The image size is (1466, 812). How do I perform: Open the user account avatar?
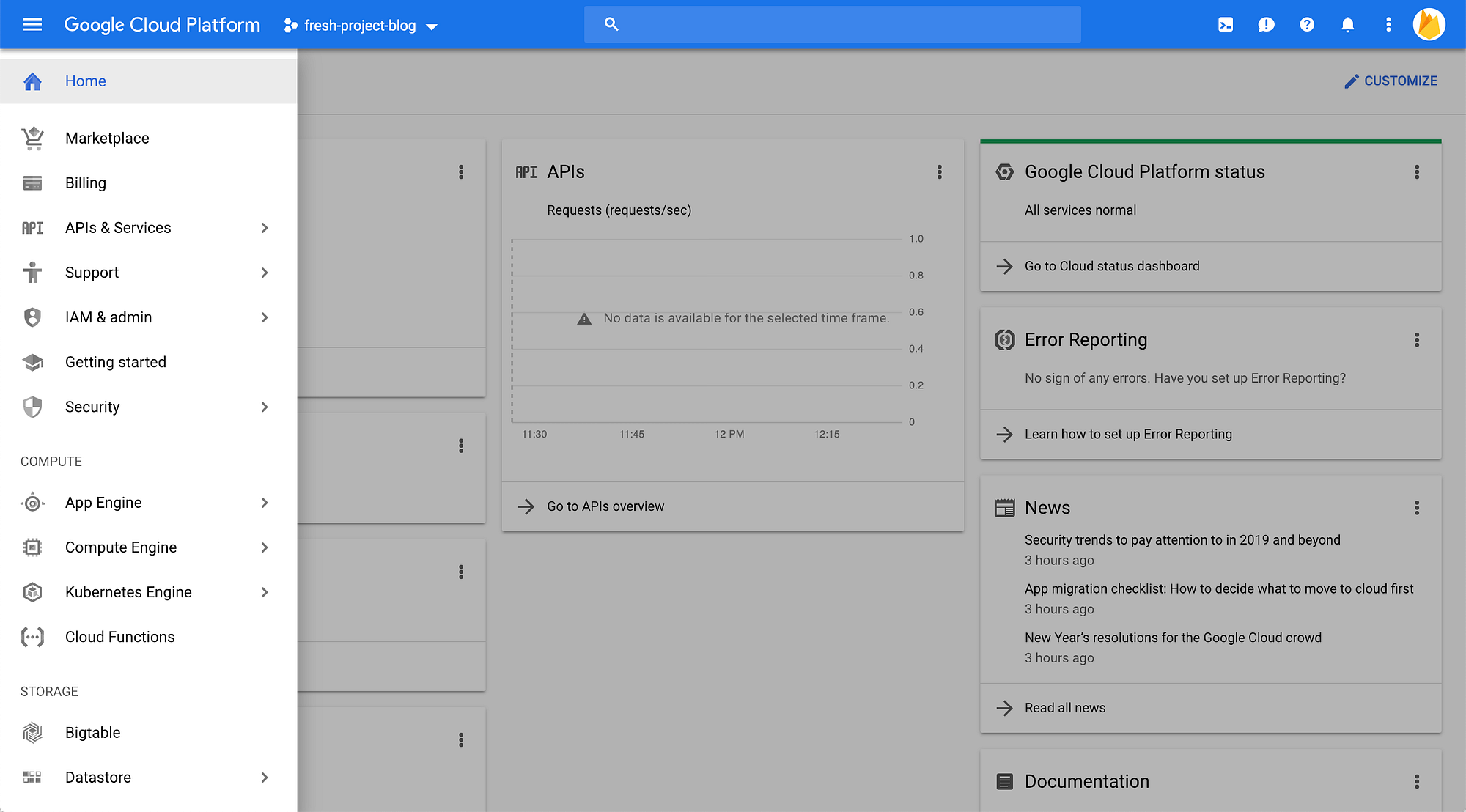click(1429, 25)
